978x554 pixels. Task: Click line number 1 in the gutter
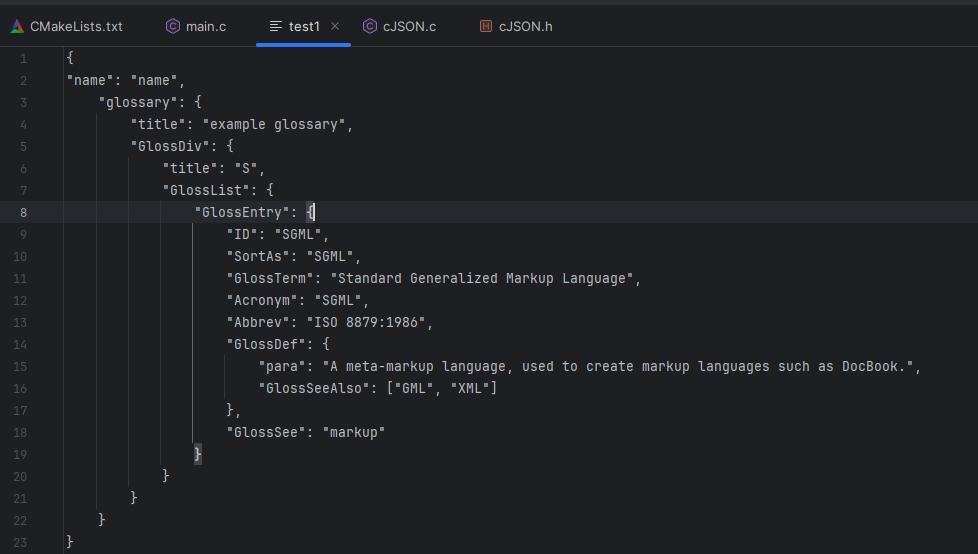(x=23, y=59)
